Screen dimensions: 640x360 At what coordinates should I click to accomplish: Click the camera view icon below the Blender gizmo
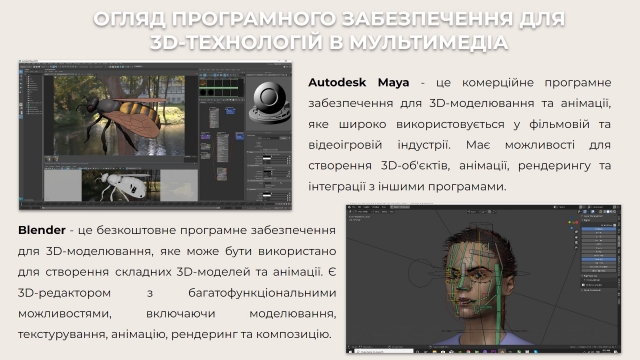tap(576, 242)
